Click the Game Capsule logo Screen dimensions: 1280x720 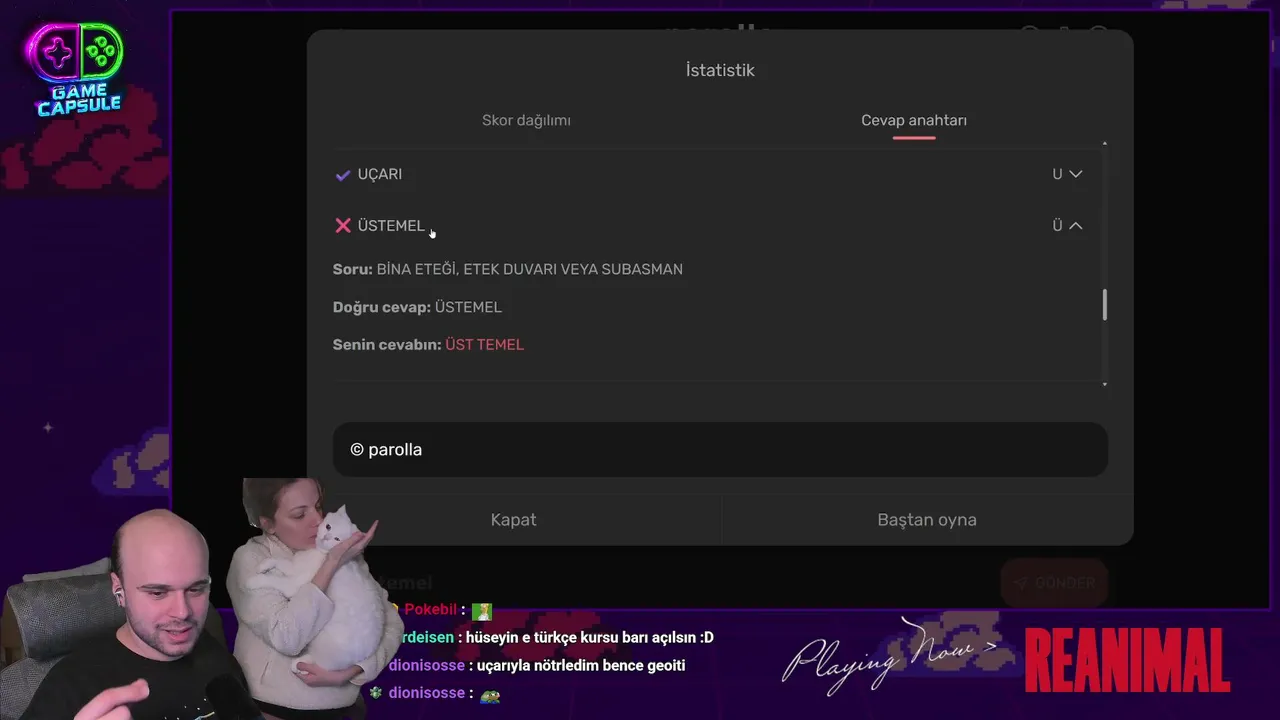[79, 68]
